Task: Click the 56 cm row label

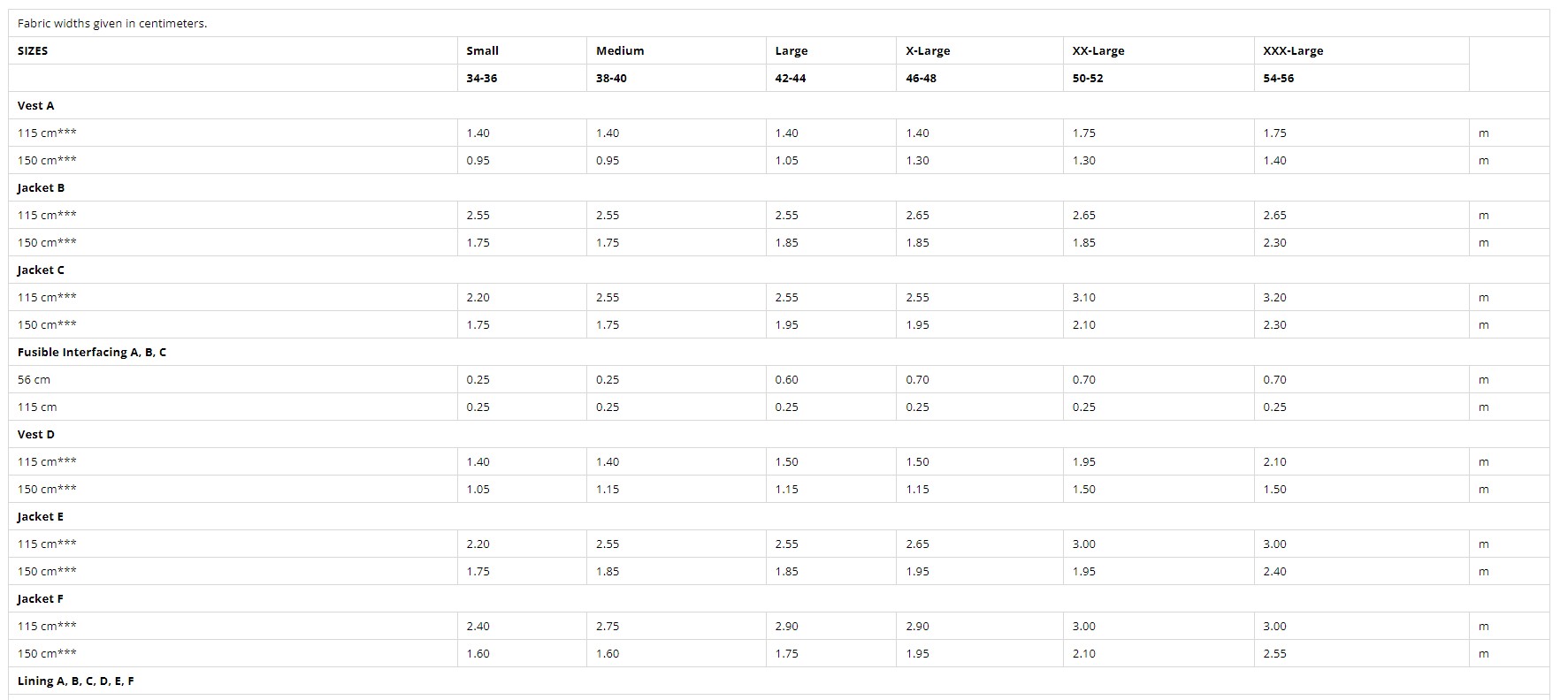Action: coord(34,380)
